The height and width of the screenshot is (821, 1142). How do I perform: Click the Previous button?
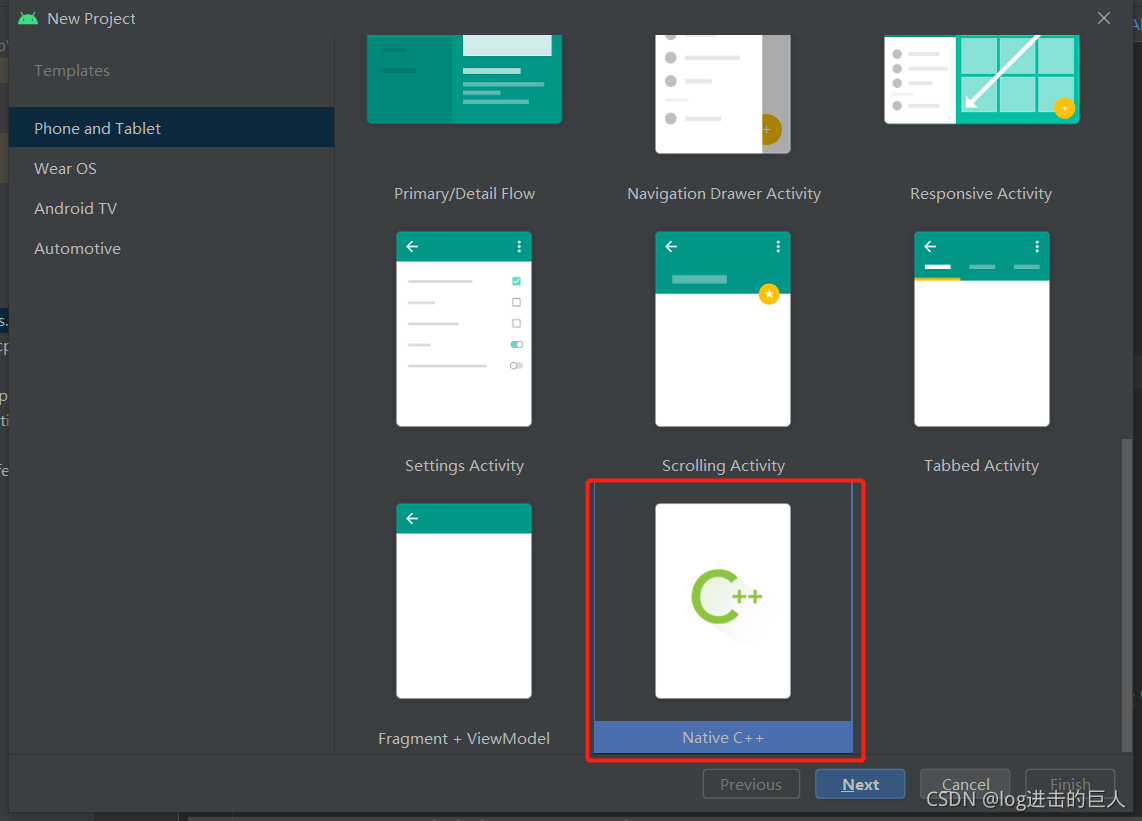coord(751,784)
